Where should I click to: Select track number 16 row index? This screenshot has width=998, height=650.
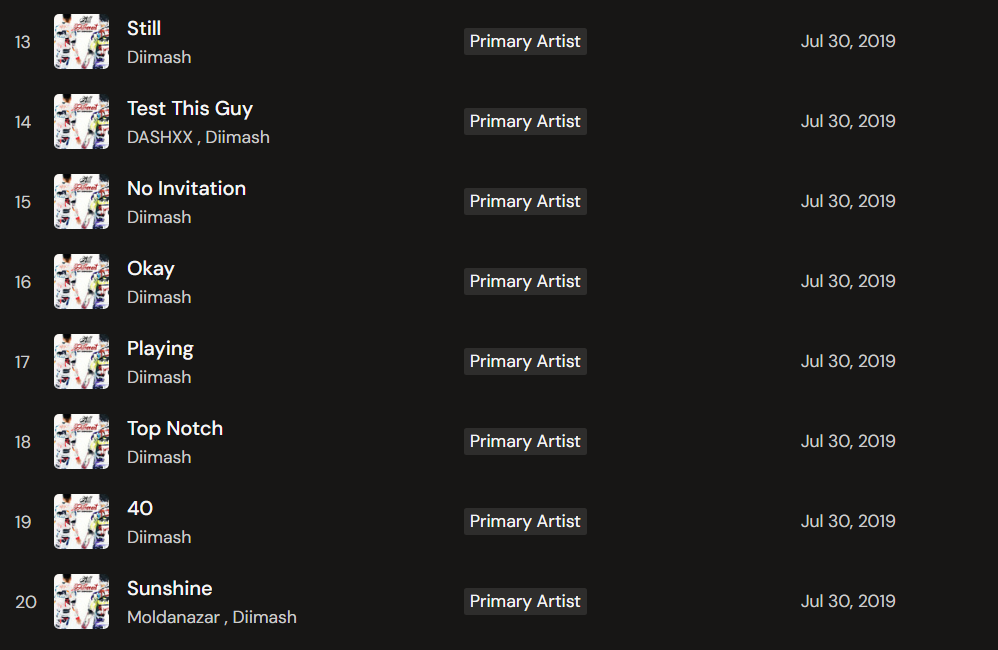[x=23, y=282]
